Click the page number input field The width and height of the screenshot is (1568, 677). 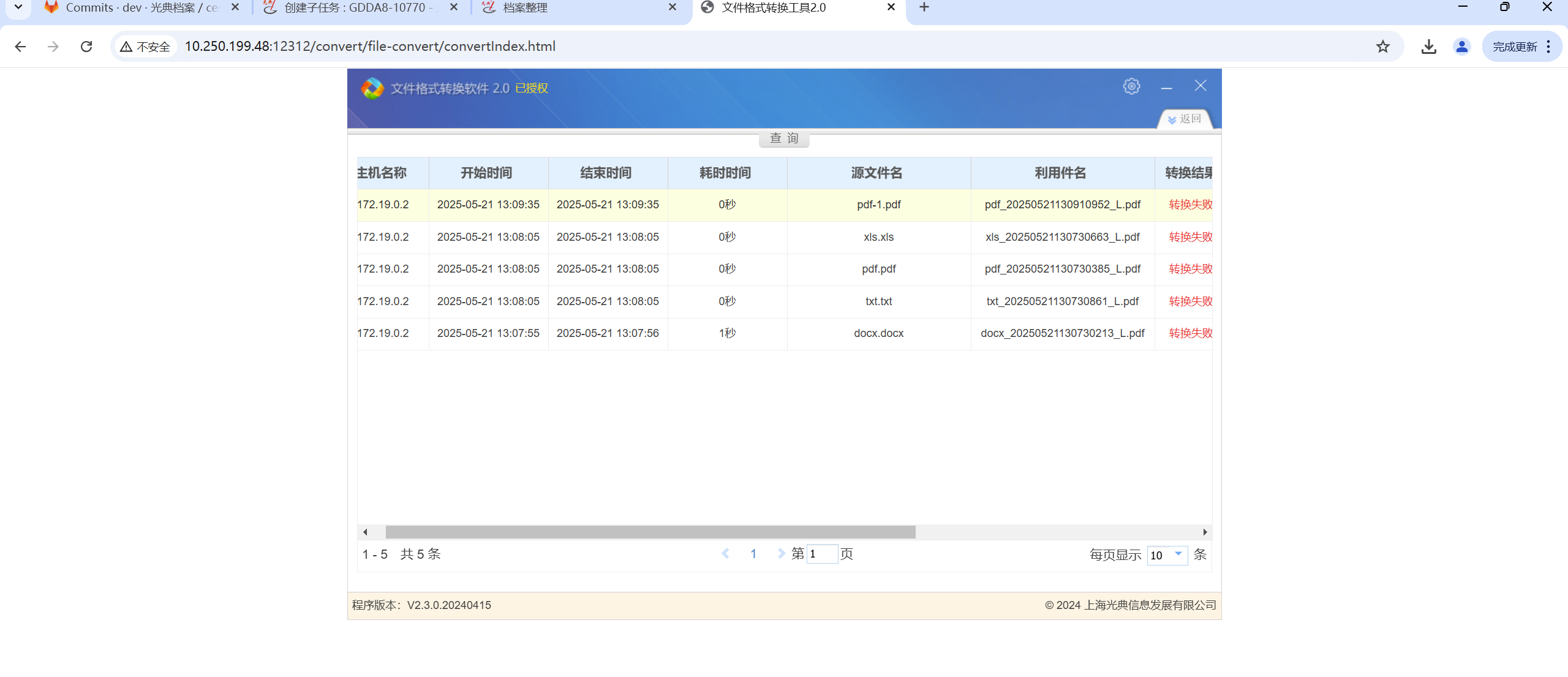point(822,554)
